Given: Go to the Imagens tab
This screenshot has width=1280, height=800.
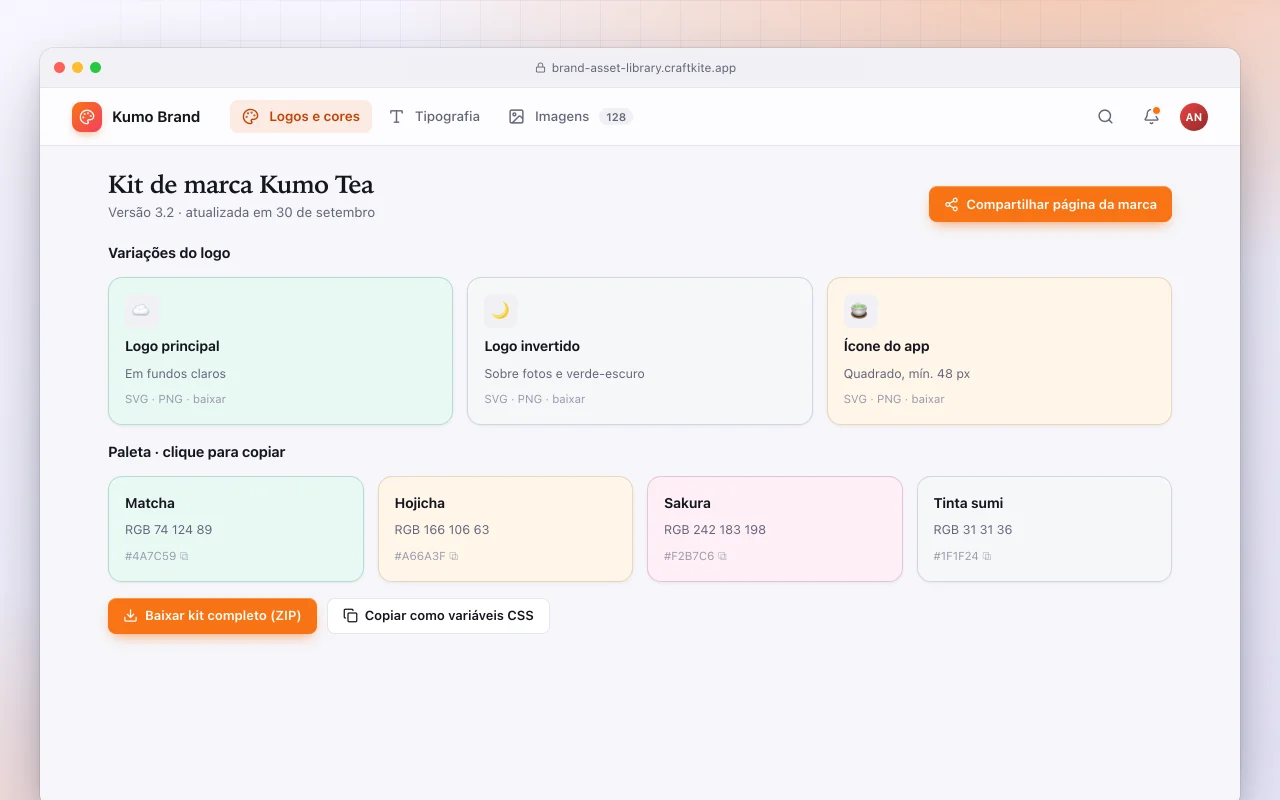Looking at the screenshot, I should click(570, 117).
